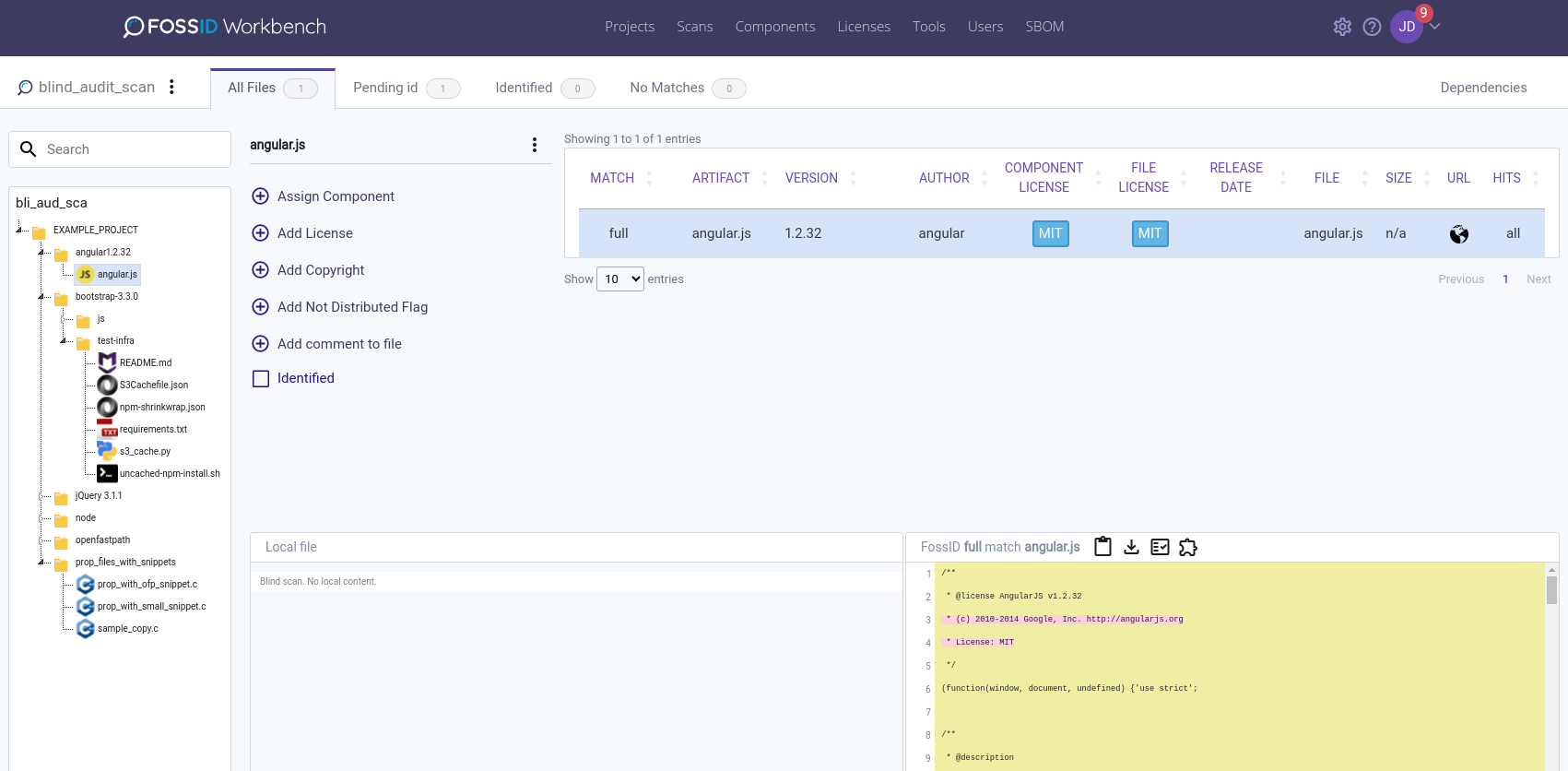Viewport: 1568px width, 771px height.
Task: Expand the user menu chevron
Action: (x=1434, y=26)
